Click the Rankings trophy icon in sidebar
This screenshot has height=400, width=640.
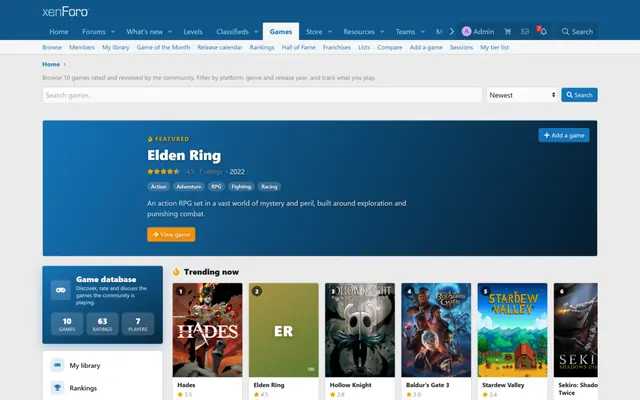click(58, 387)
